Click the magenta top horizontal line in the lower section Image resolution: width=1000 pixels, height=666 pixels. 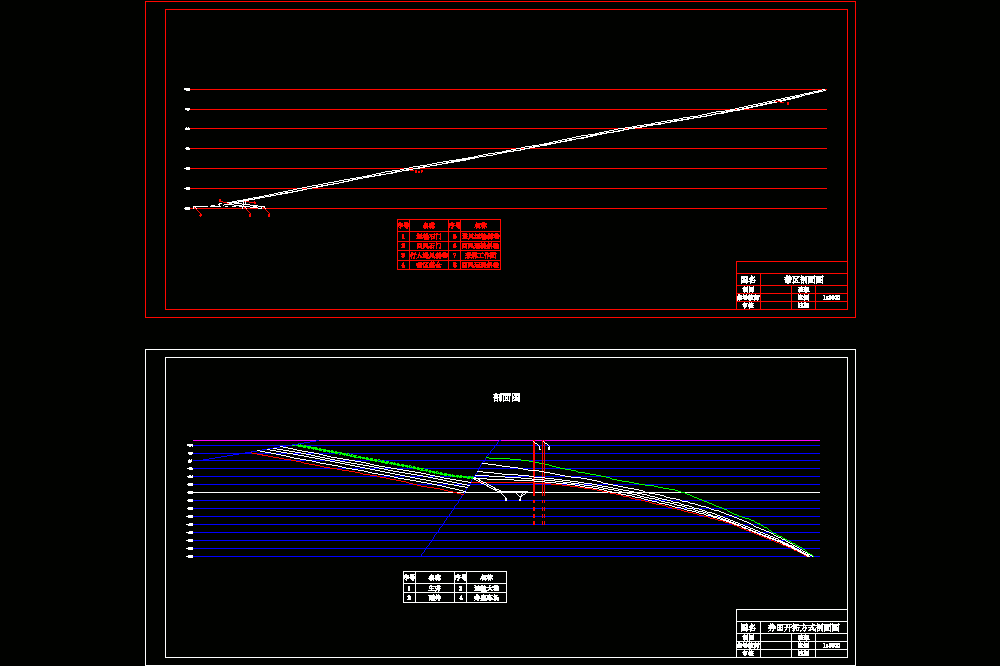506,440
